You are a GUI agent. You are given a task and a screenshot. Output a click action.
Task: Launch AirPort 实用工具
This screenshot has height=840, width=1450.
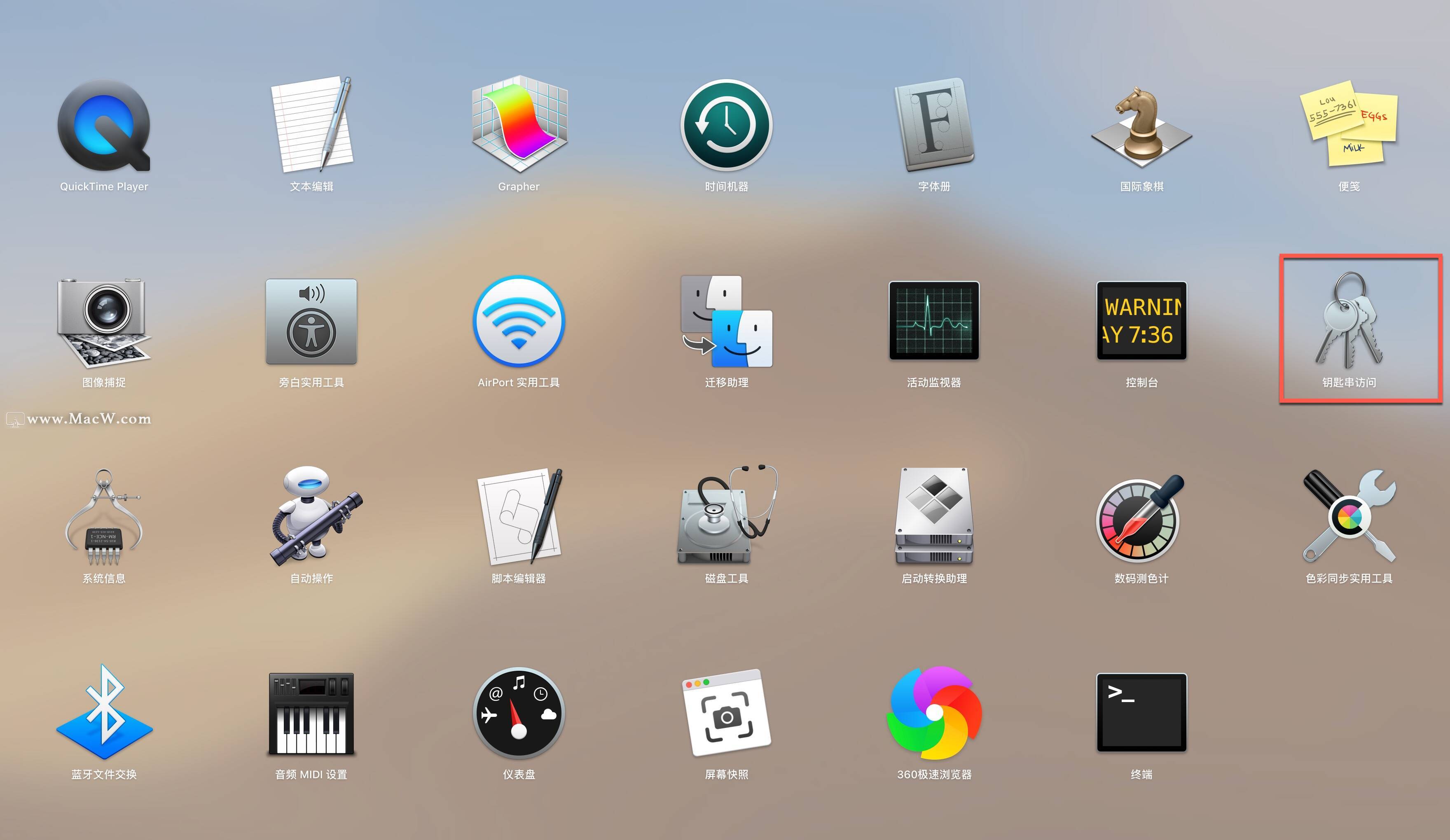tap(519, 321)
